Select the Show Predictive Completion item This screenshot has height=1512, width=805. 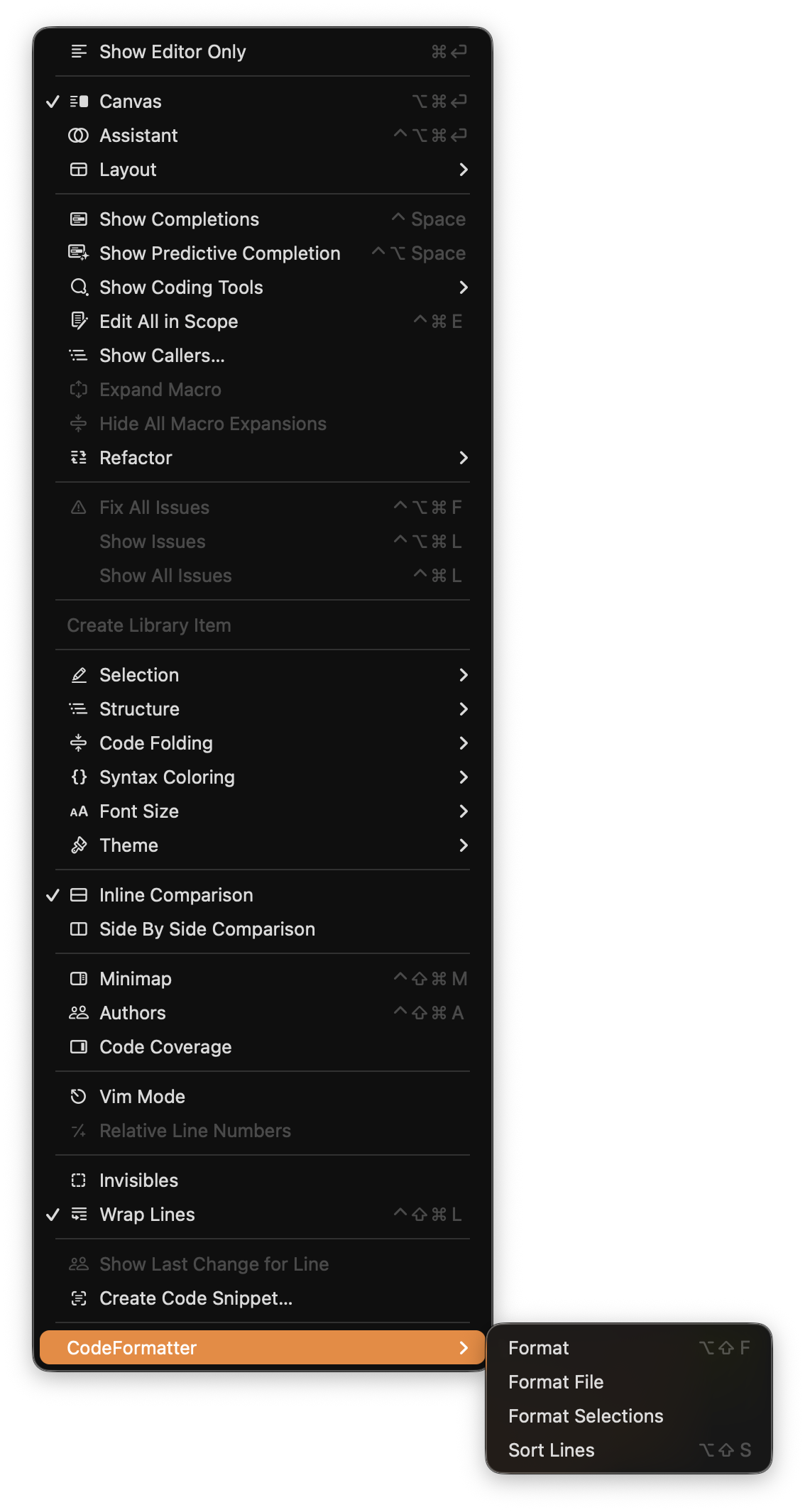pos(219,253)
